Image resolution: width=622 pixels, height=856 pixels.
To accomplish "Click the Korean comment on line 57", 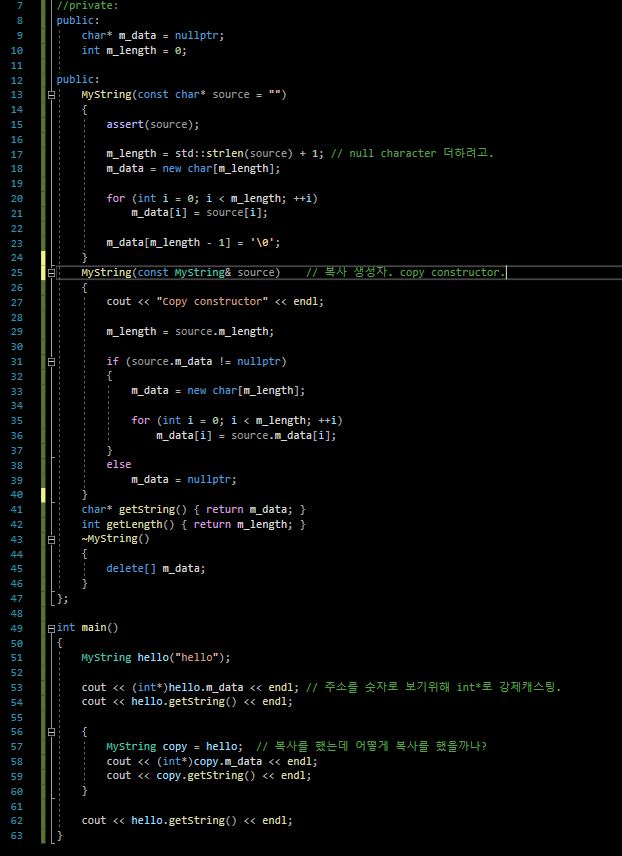I will [371, 746].
